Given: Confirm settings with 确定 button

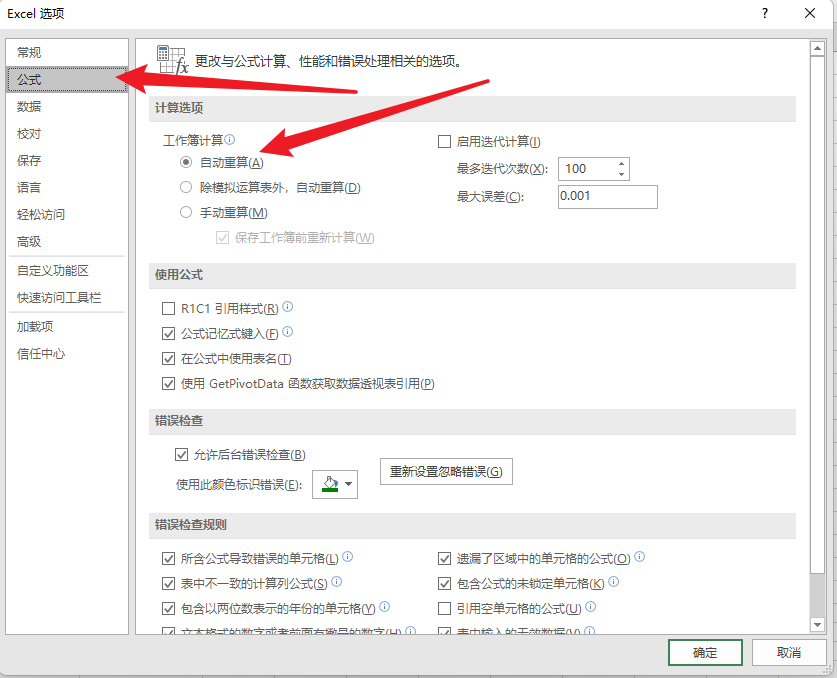Looking at the screenshot, I should pos(705,652).
